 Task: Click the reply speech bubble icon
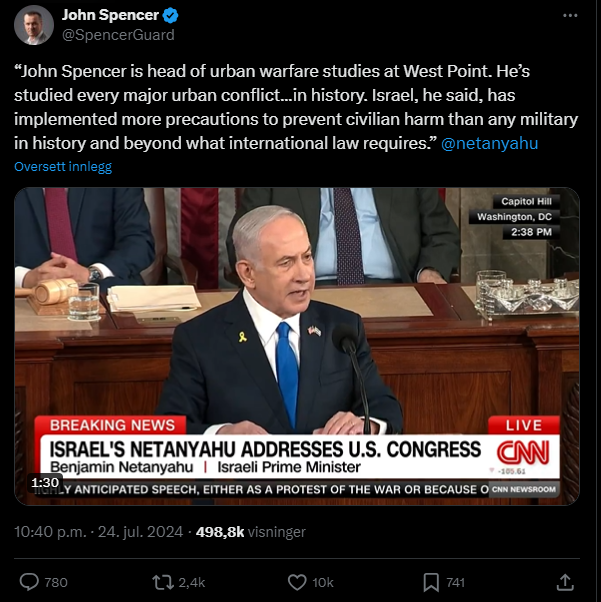pyautogui.click(x=29, y=582)
